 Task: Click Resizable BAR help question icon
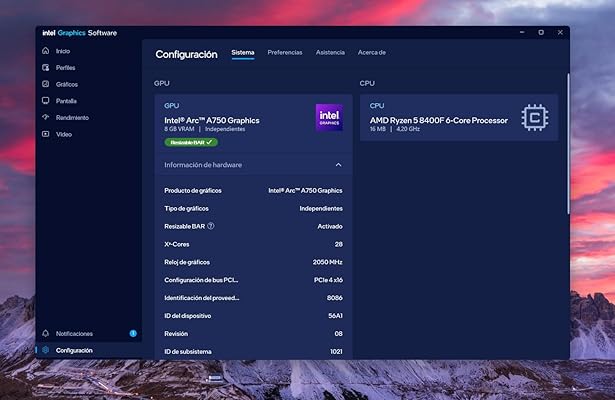211,226
